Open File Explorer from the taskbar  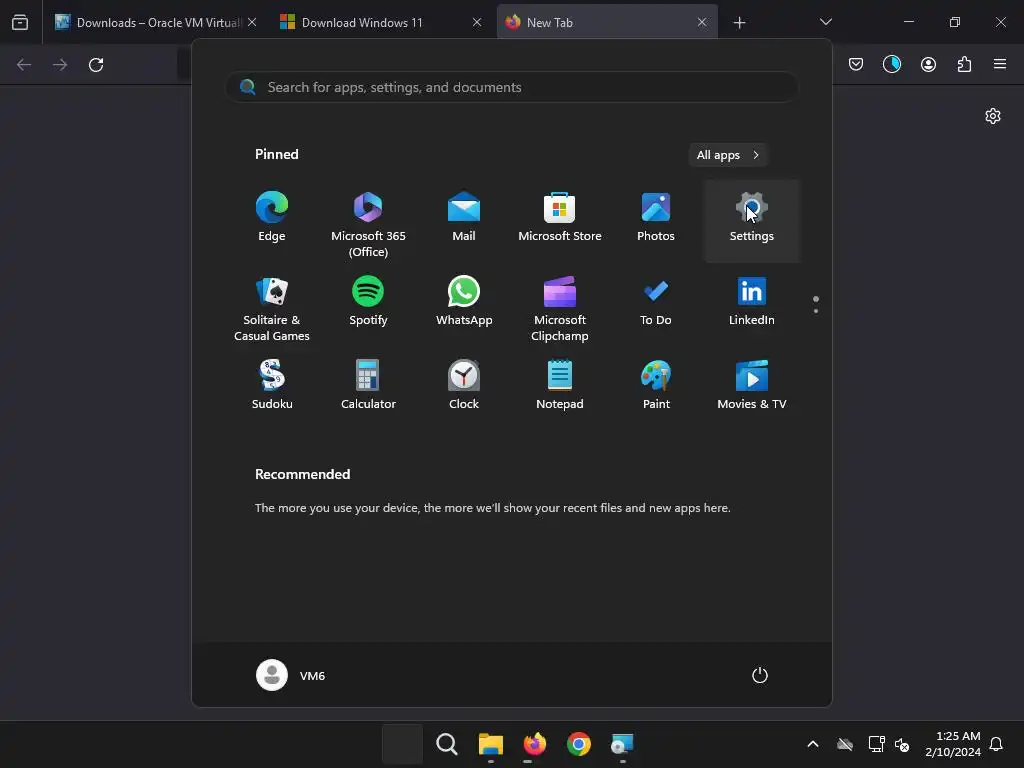click(x=490, y=744)
